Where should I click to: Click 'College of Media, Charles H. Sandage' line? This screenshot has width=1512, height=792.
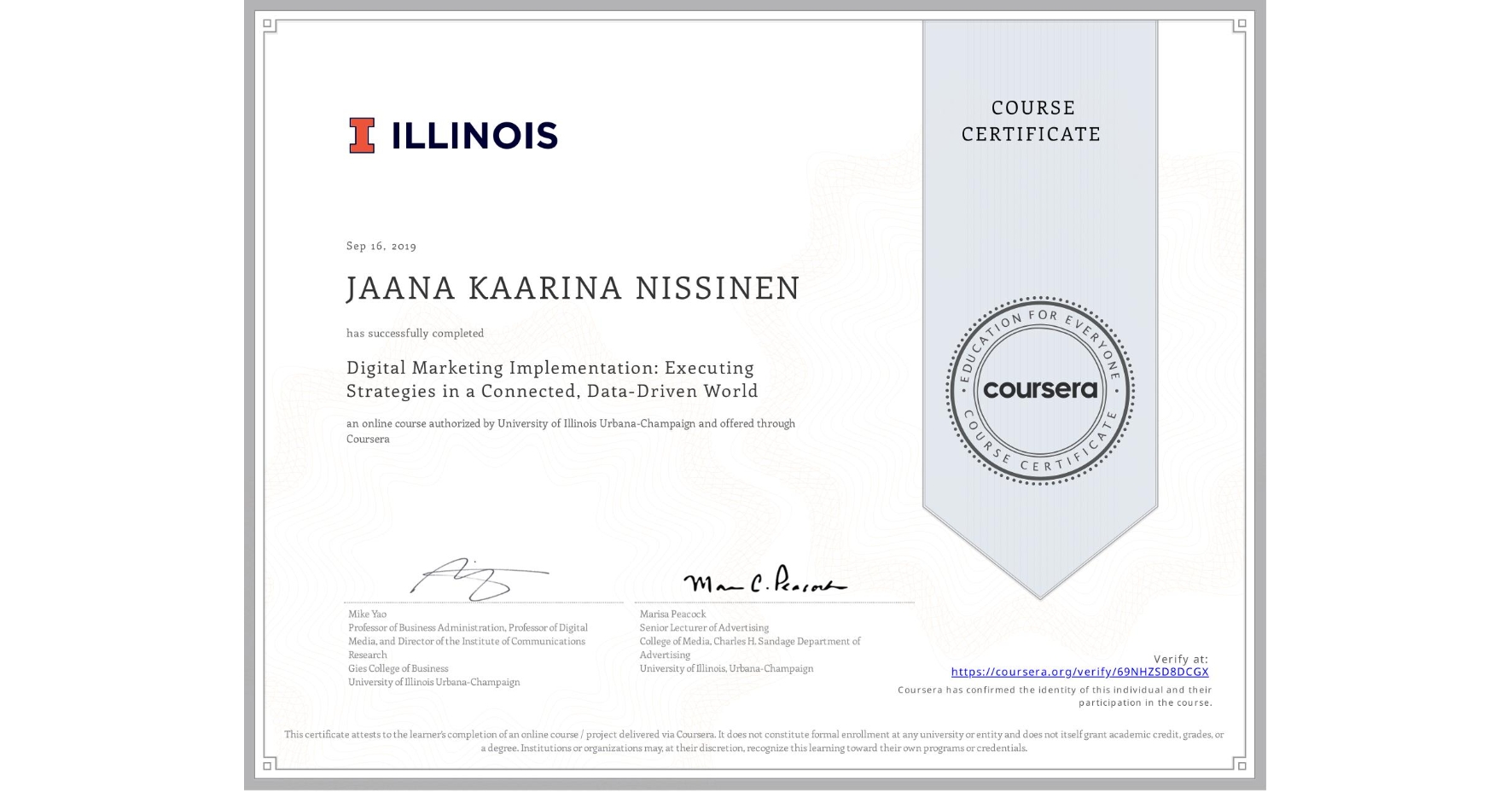tap(750, 641)
